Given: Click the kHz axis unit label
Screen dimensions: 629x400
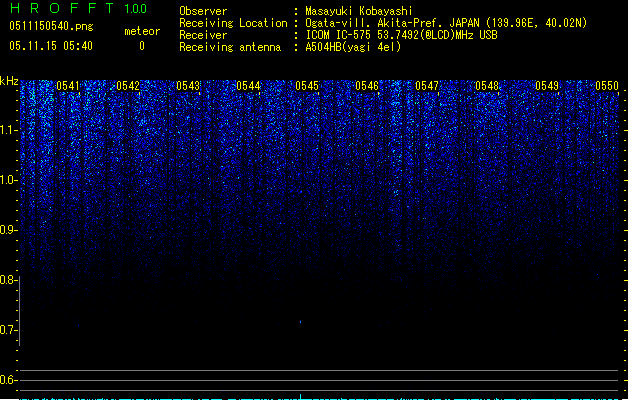Looking at the screenshot, I should [x=9, y=81].
